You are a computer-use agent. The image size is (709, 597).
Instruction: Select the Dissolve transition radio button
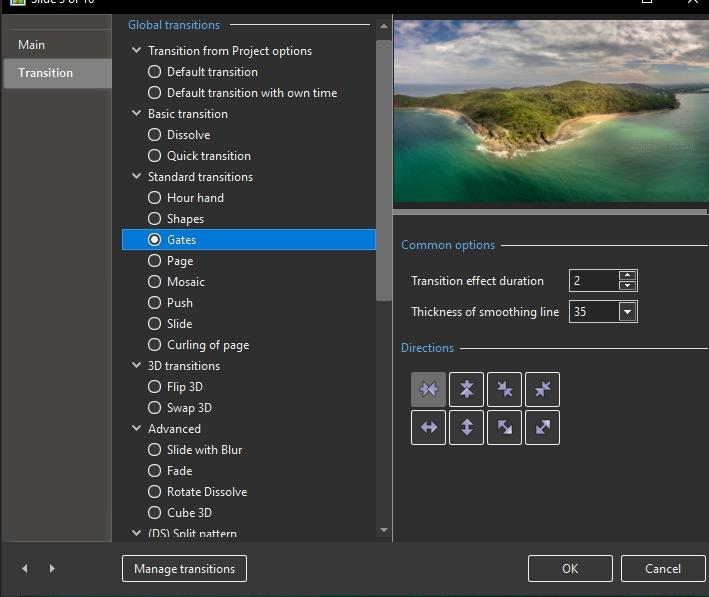154,135
